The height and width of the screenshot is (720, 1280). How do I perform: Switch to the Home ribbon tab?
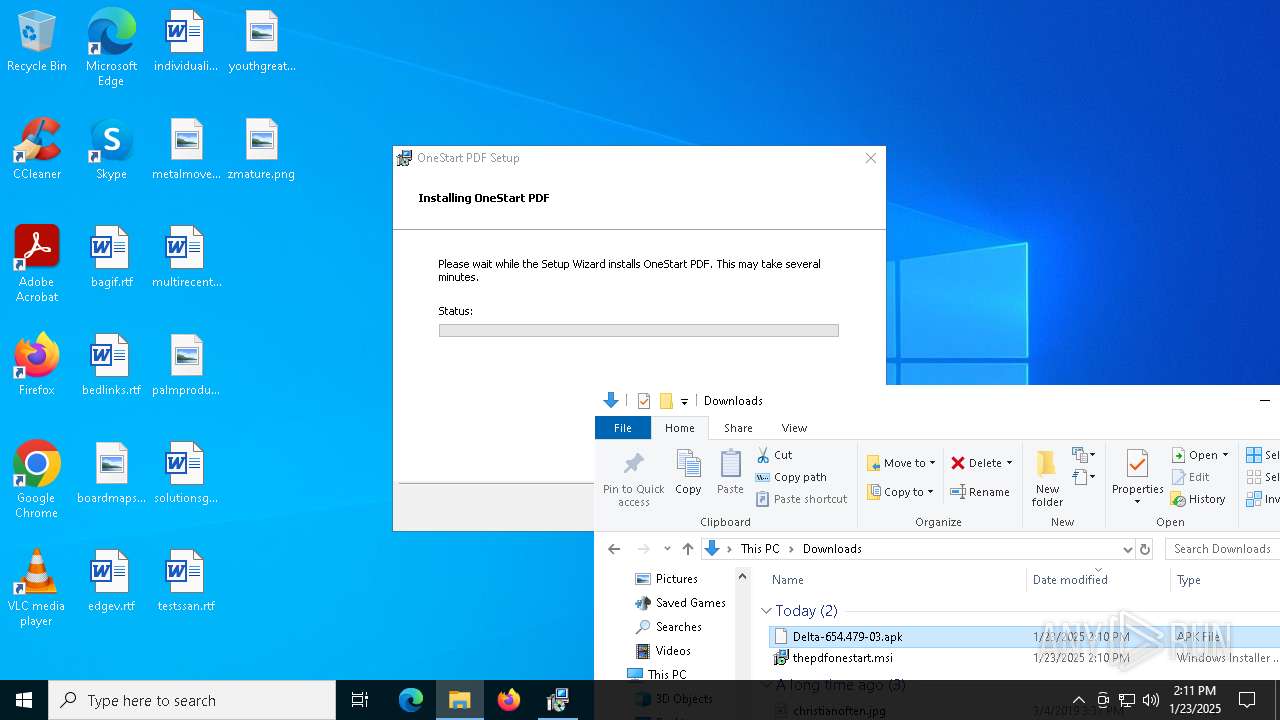point(680,428)
